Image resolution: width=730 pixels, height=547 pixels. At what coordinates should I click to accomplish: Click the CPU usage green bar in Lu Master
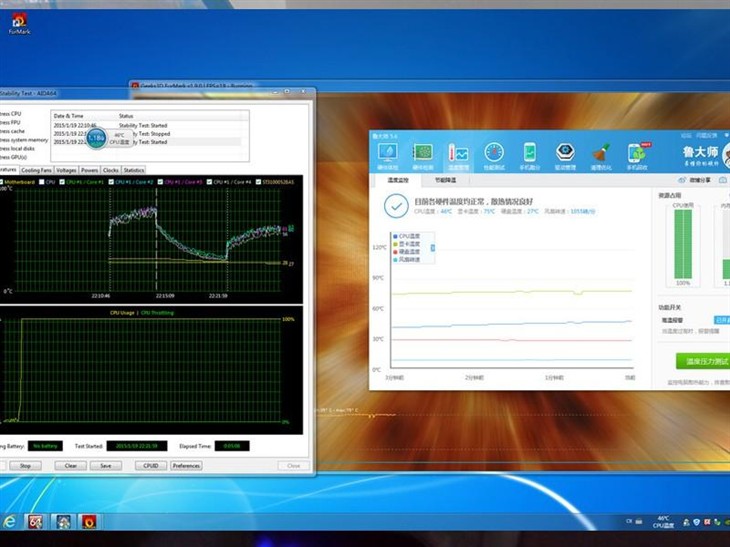[x=683, y=244]
